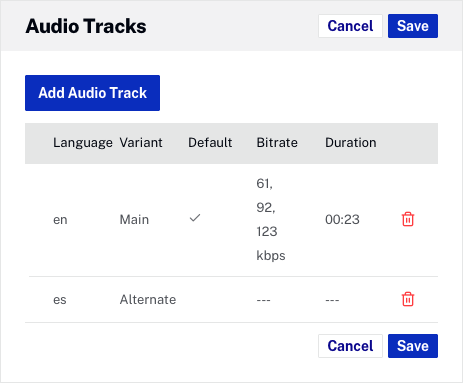Click the bottom Save button
This screenshot has width=463, height=383.
pyautogui.click(x=413, y=346)
